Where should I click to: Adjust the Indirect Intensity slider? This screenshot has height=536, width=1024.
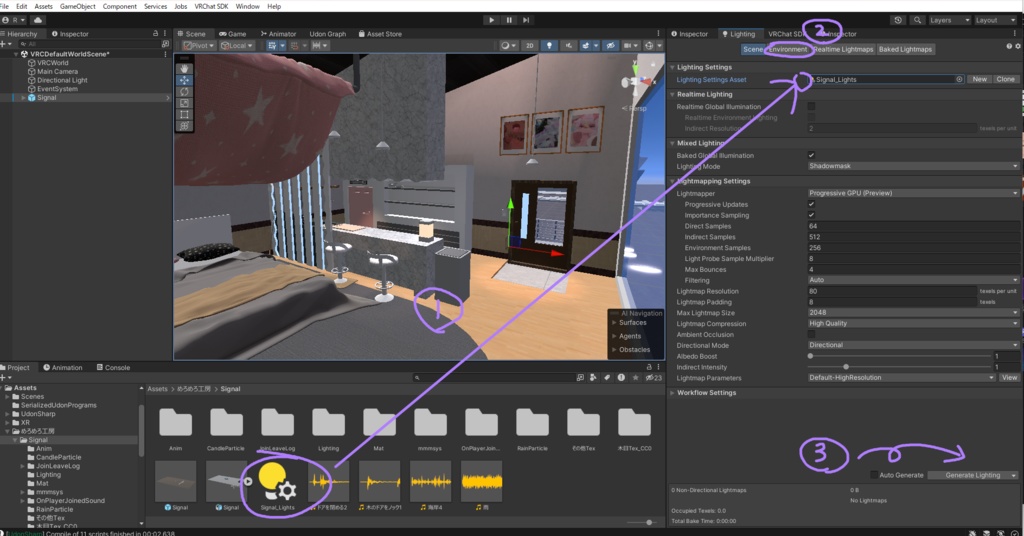coord(846,367)
